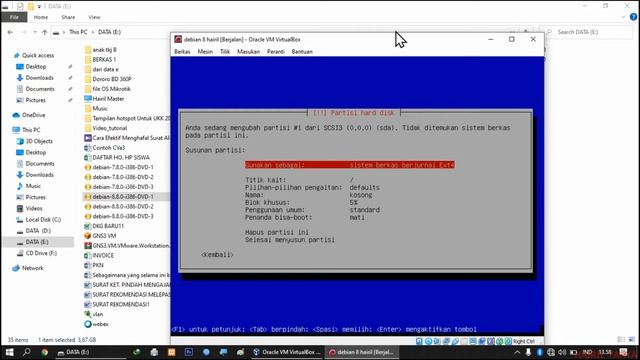Switch to Details view in Explorer status bar
Viewport: 640px width, 360px height.
[621, 339]
